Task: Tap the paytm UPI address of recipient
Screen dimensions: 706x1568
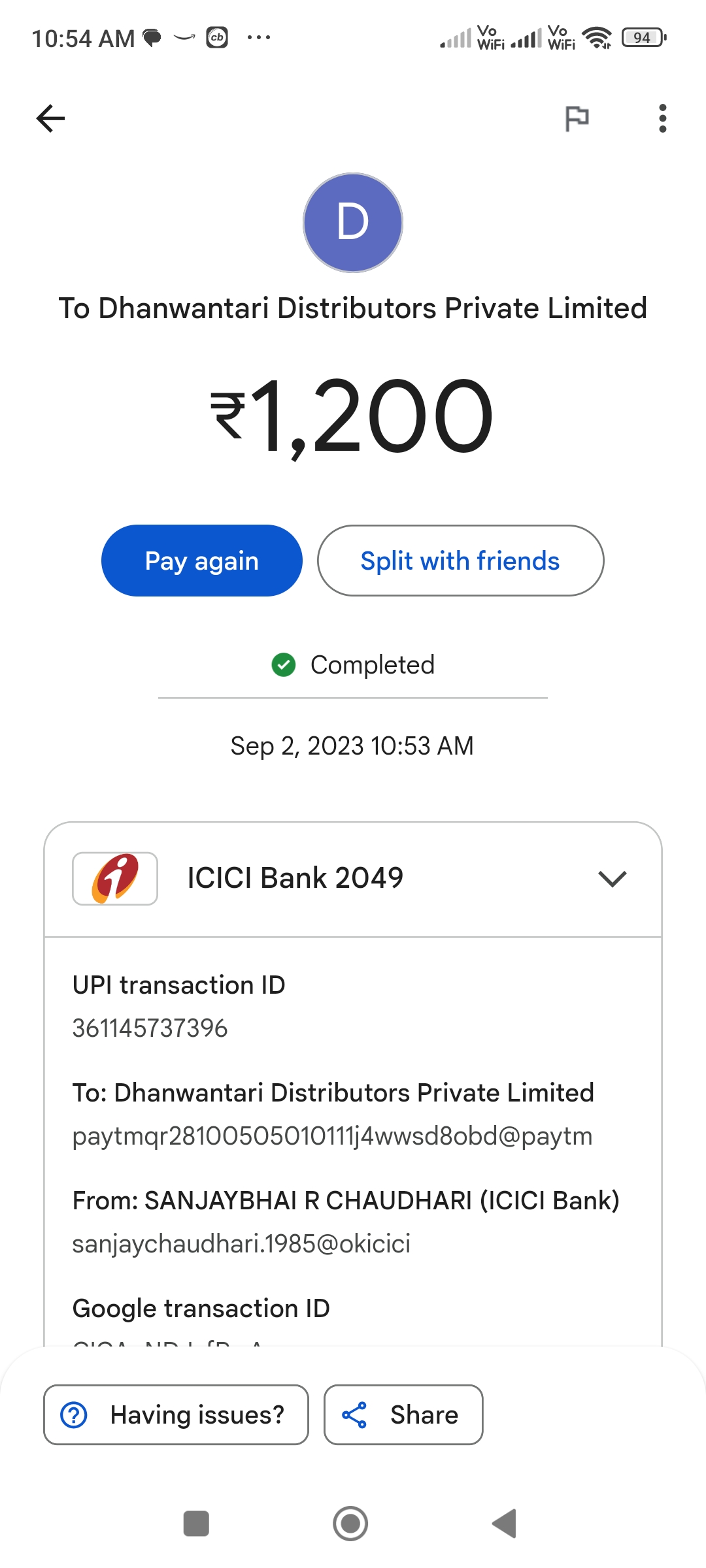Action: (332, 1136)
